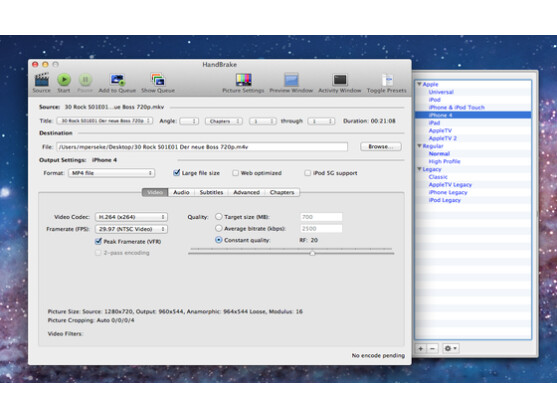Switch to the Audio tab
The width and height of the screenshot is (557, 418).
181,192
